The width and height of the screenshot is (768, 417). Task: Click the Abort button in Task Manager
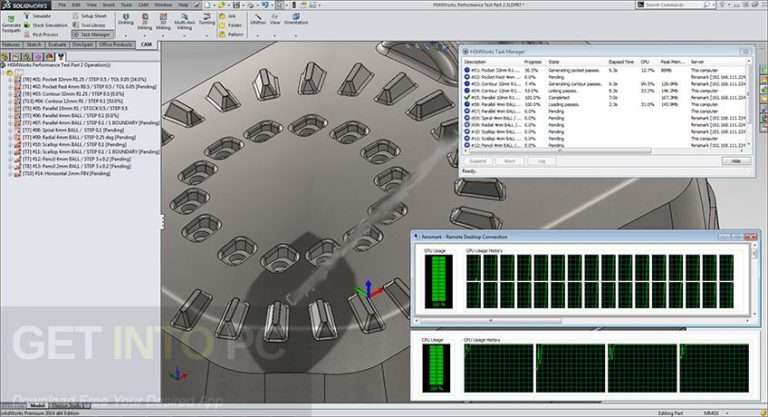coord(509,161)
